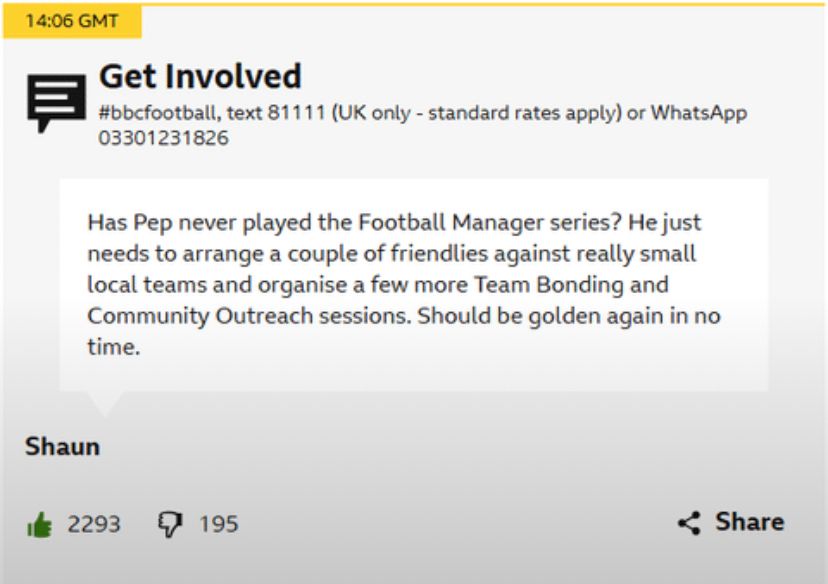Click the word WhatsApp in the subheading

(x=698, y=113)
